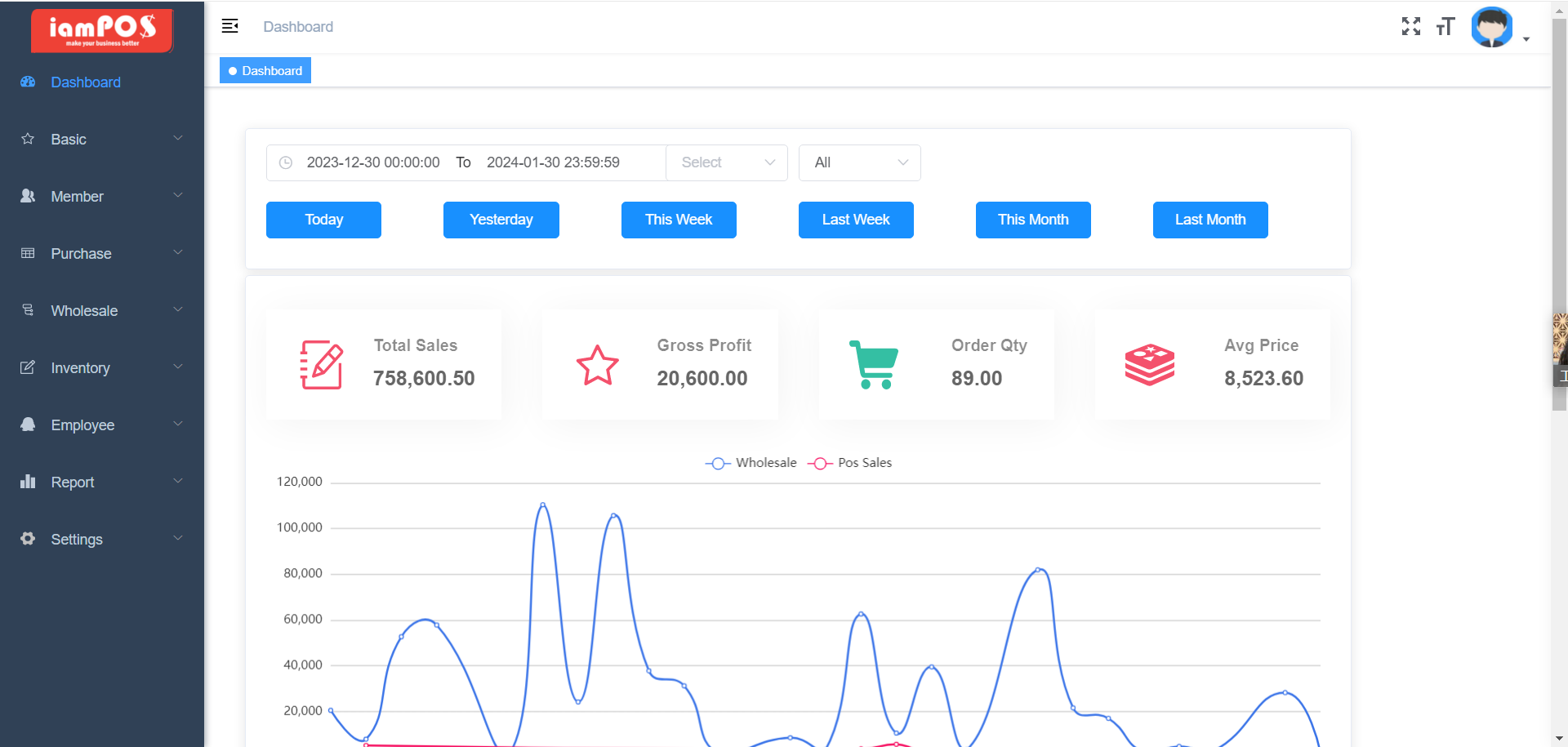Open the Select dropdown
Image resolution: width=1568 pixels, height=747 pixels.
(x=727, y=162)
